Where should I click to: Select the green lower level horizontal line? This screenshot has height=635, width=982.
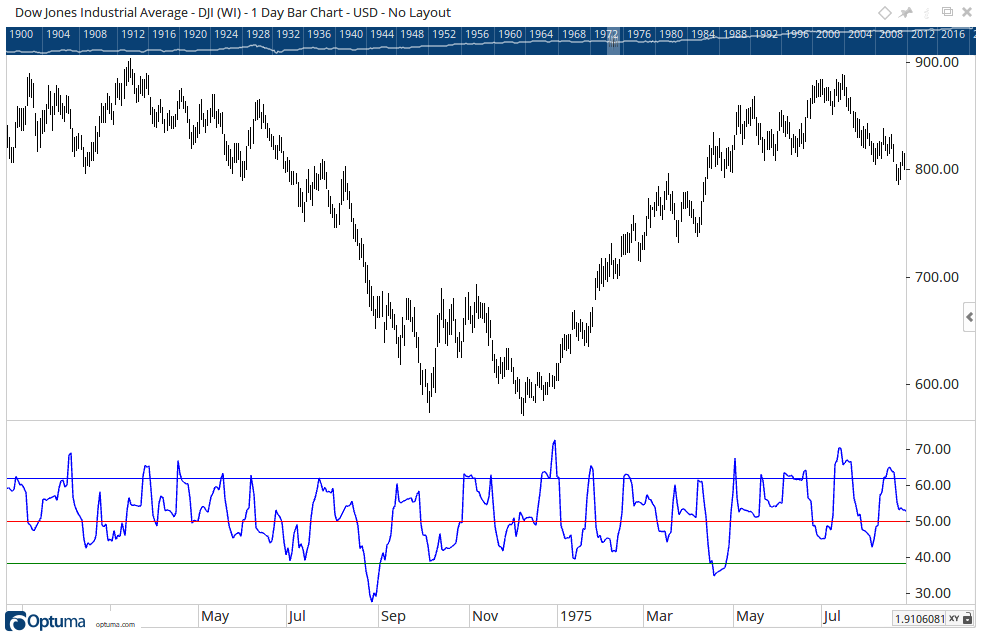(x=456, y=564)
